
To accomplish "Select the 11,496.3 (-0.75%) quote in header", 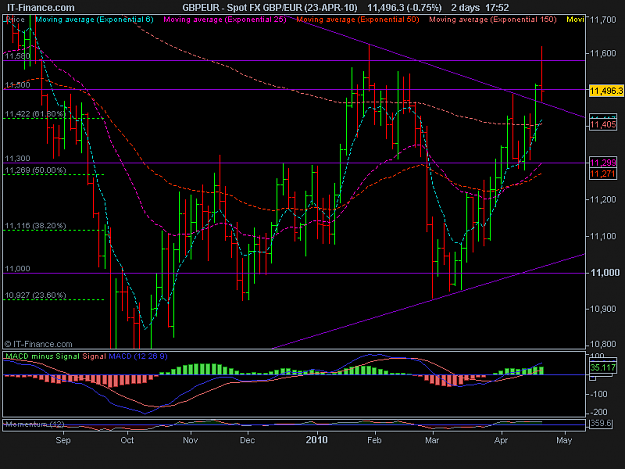I will coord(404,8).
